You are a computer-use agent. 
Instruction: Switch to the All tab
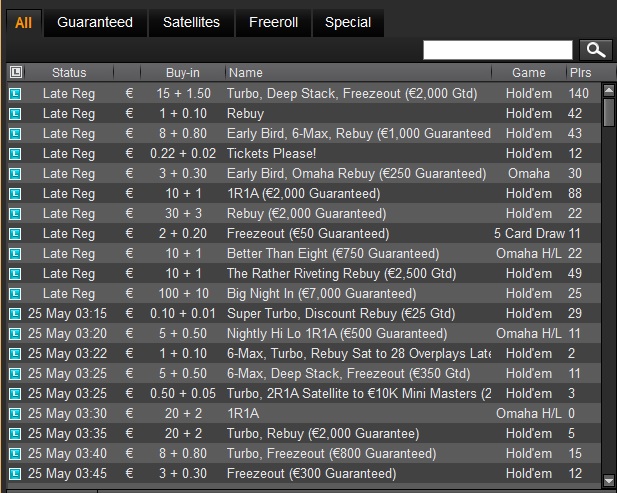(24, 23)
